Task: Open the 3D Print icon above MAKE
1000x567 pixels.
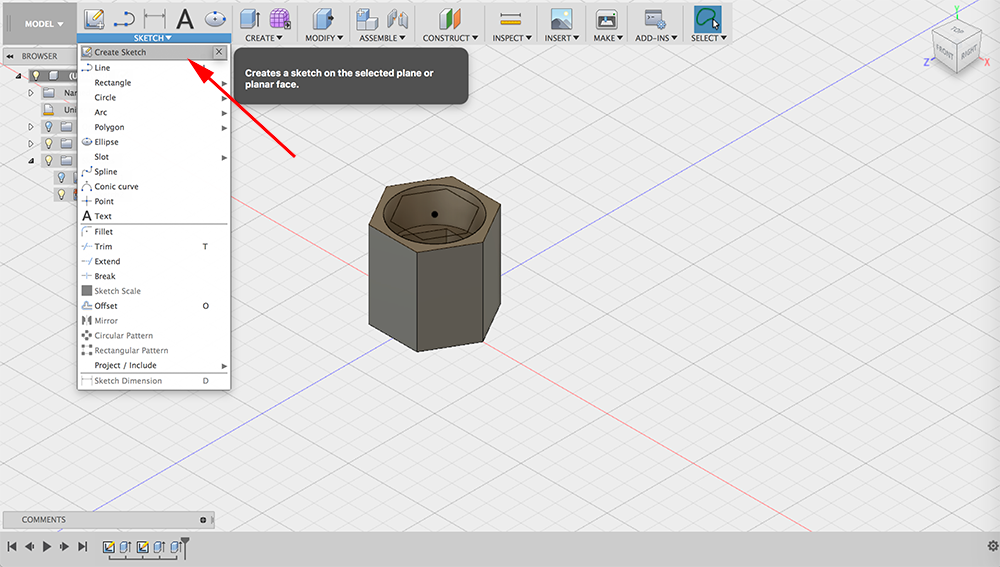Action: (607, 19)
